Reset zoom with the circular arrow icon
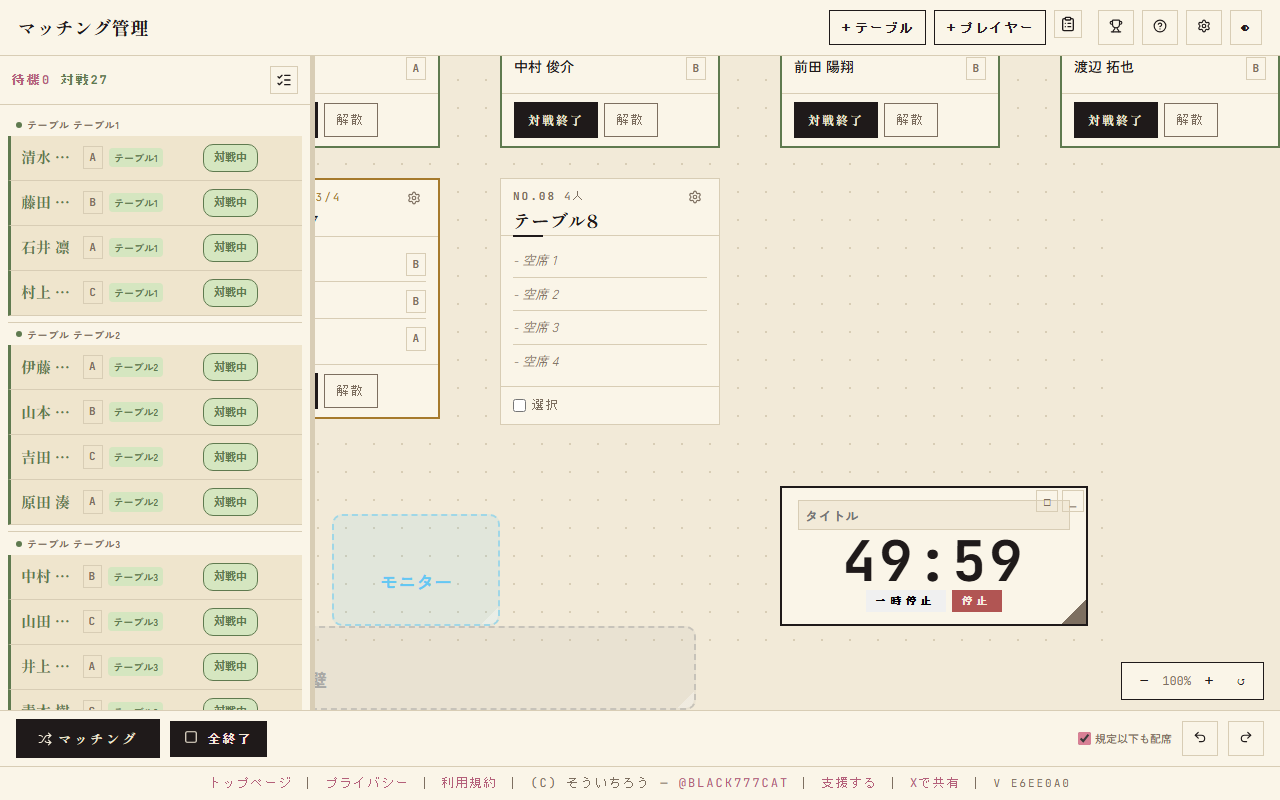1280x800 pixels. (x=1241, y=681)
